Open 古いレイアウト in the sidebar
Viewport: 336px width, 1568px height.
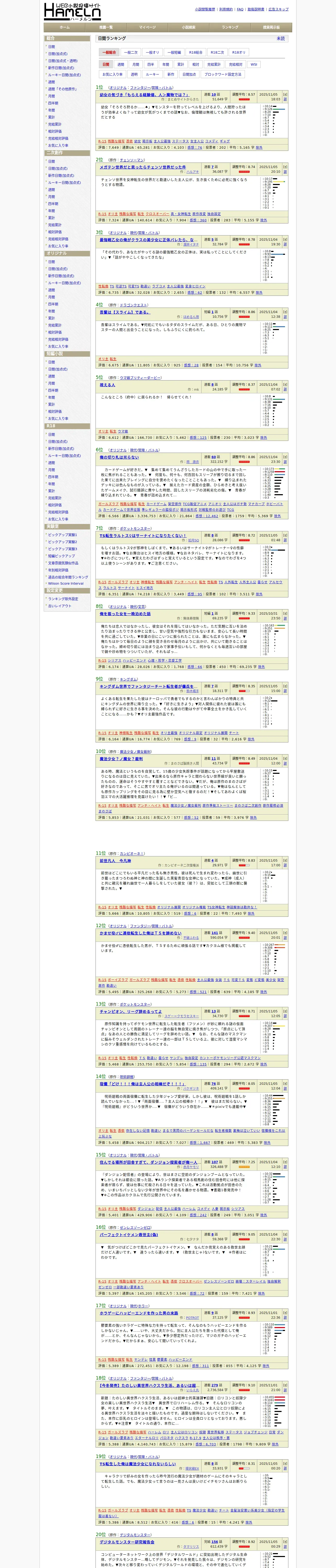(x=59, y=606)
